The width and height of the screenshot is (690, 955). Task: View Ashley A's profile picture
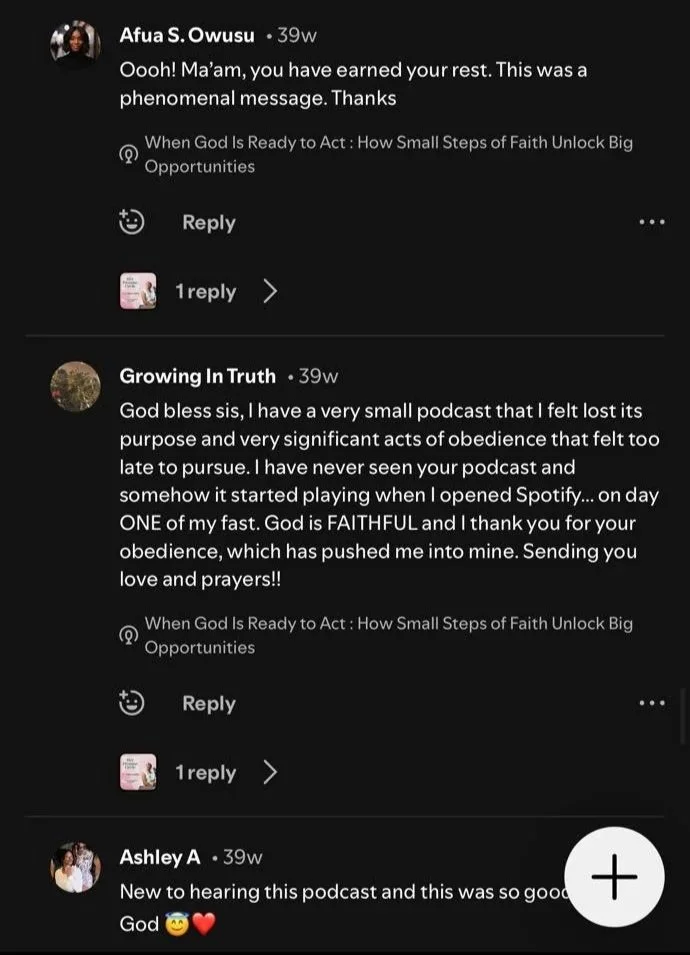pos(76,867)
